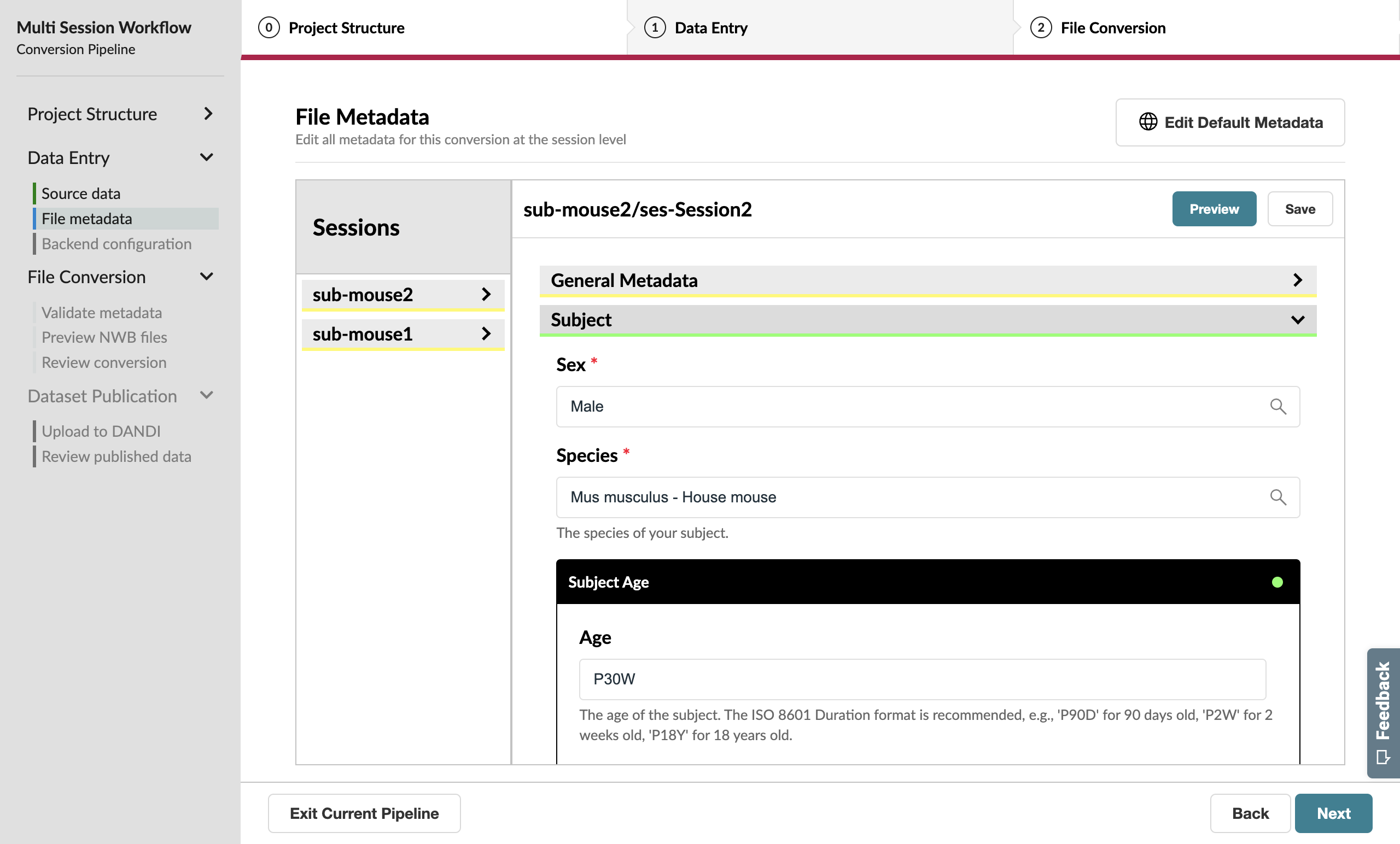The width and height of the screenshot is (1400, 844).
Task: Click the Multi Session Workflow title
Action: point(104,27)
